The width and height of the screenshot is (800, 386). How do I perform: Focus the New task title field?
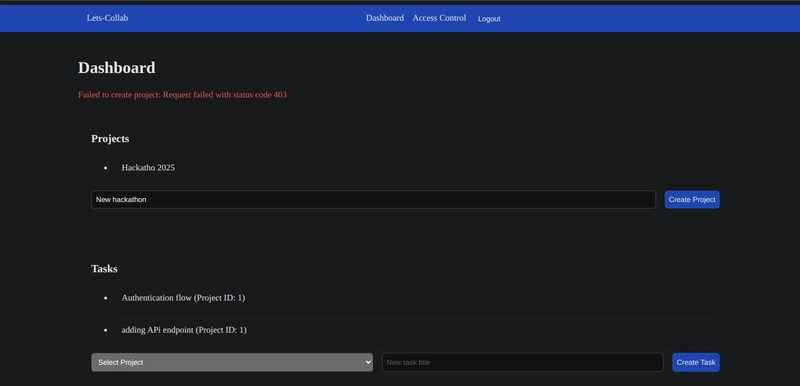coord(522,362)
